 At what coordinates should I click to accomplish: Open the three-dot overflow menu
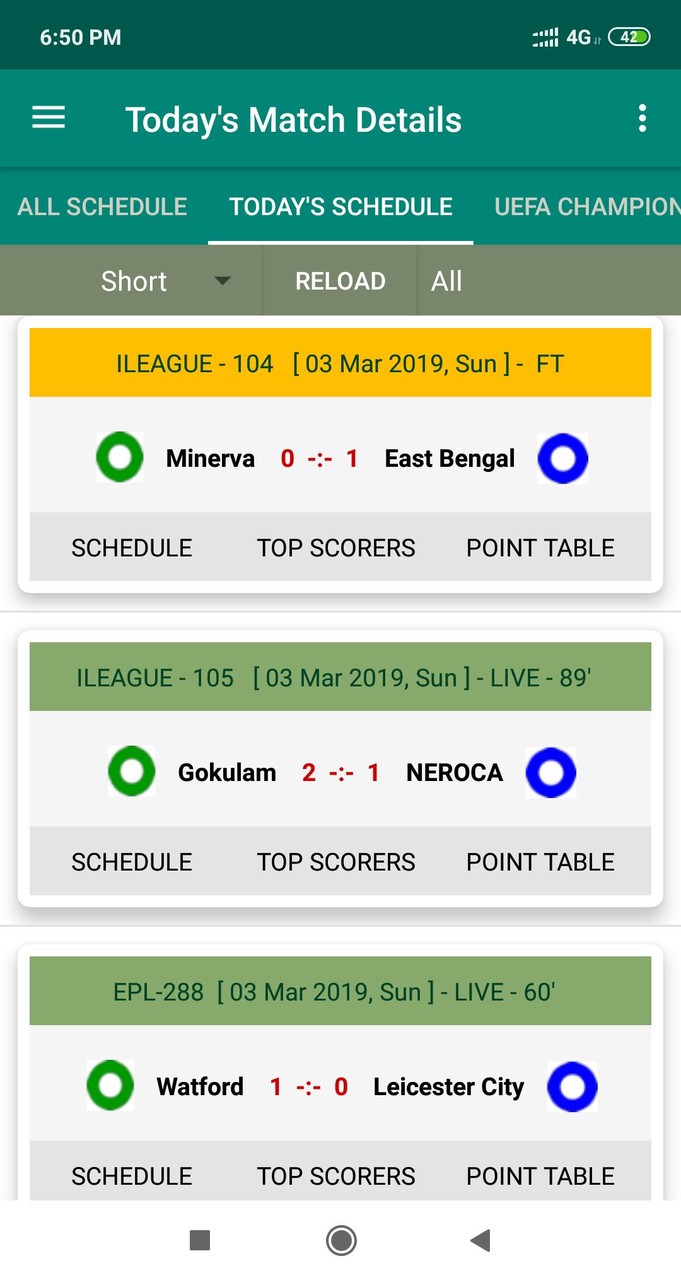[x=642, y=119]
